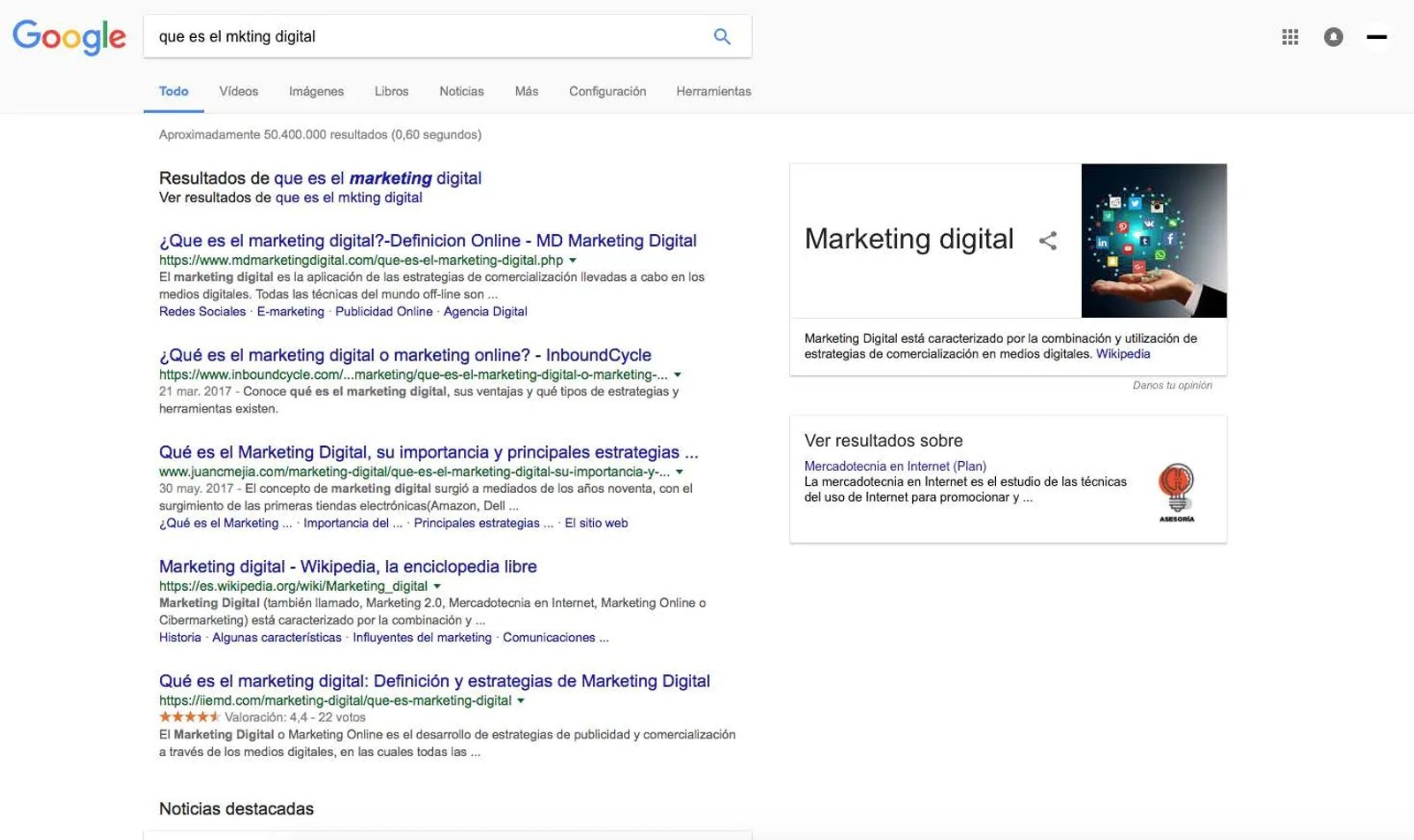Open Mercadotecnia en Internet (Plan) link
This screenshot has height=840, width=1414.
895,466
